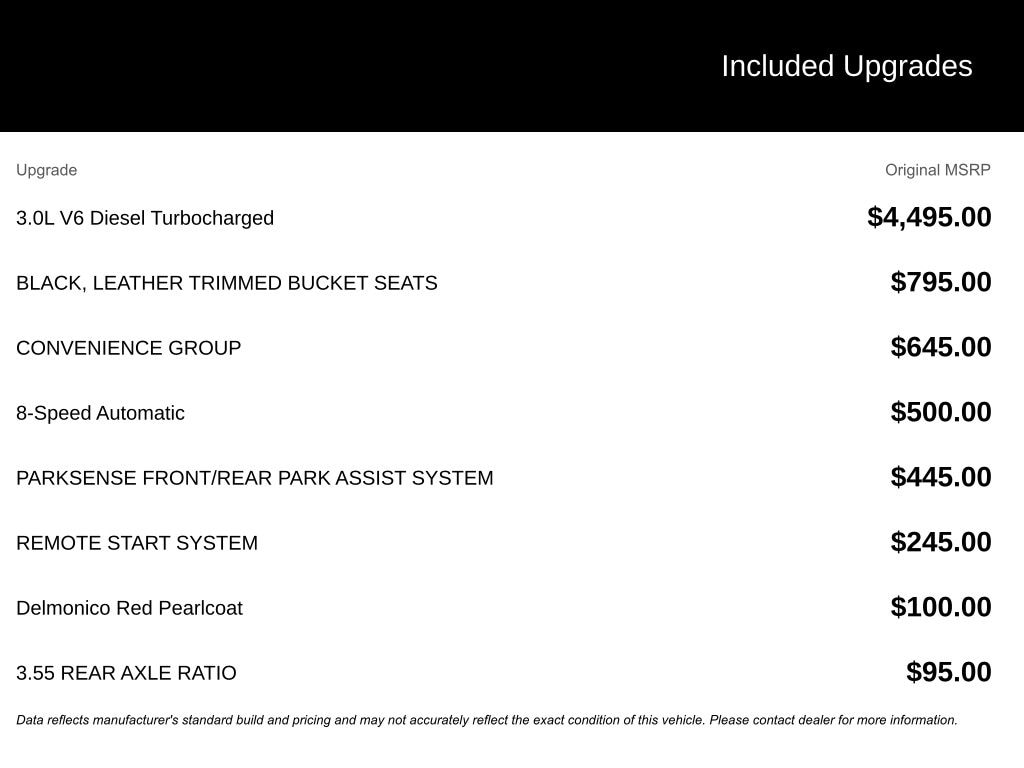The width and height of the screenshot is (1024, 768).
Task: Click the $500.00 price
Action: pos(941,412)
